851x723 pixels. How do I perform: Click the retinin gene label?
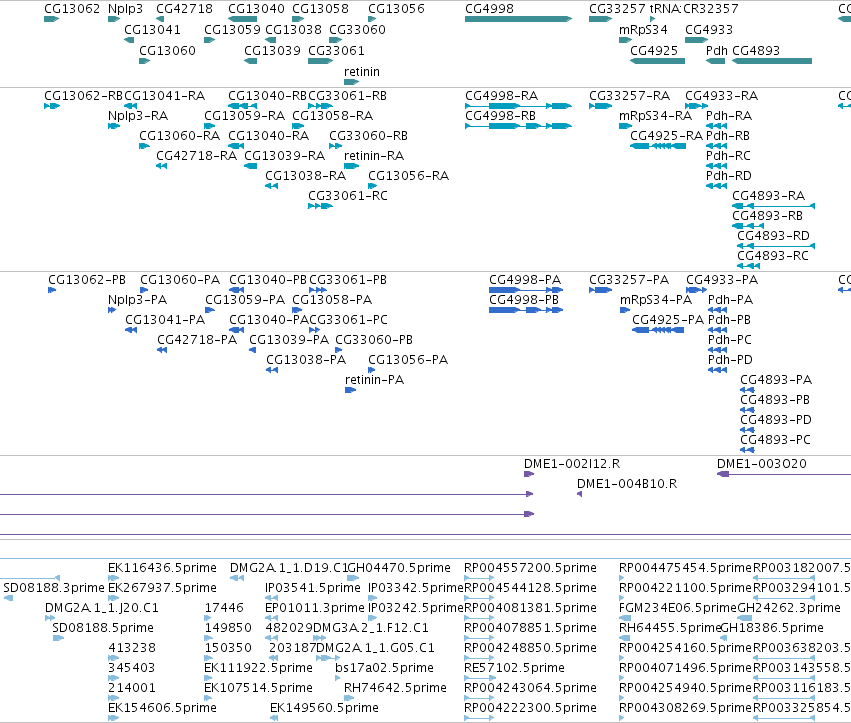[362, 72]
